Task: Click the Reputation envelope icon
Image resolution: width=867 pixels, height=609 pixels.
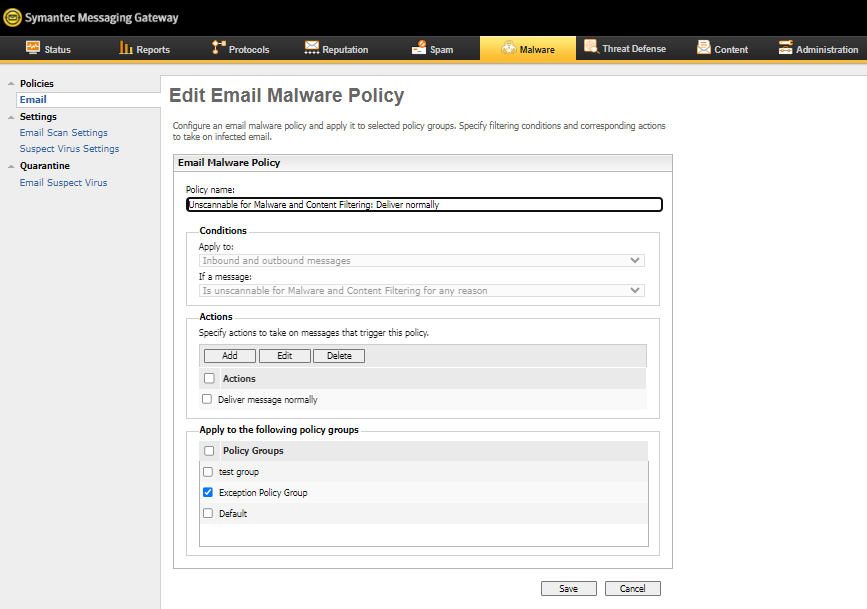Action: [312, 48]
